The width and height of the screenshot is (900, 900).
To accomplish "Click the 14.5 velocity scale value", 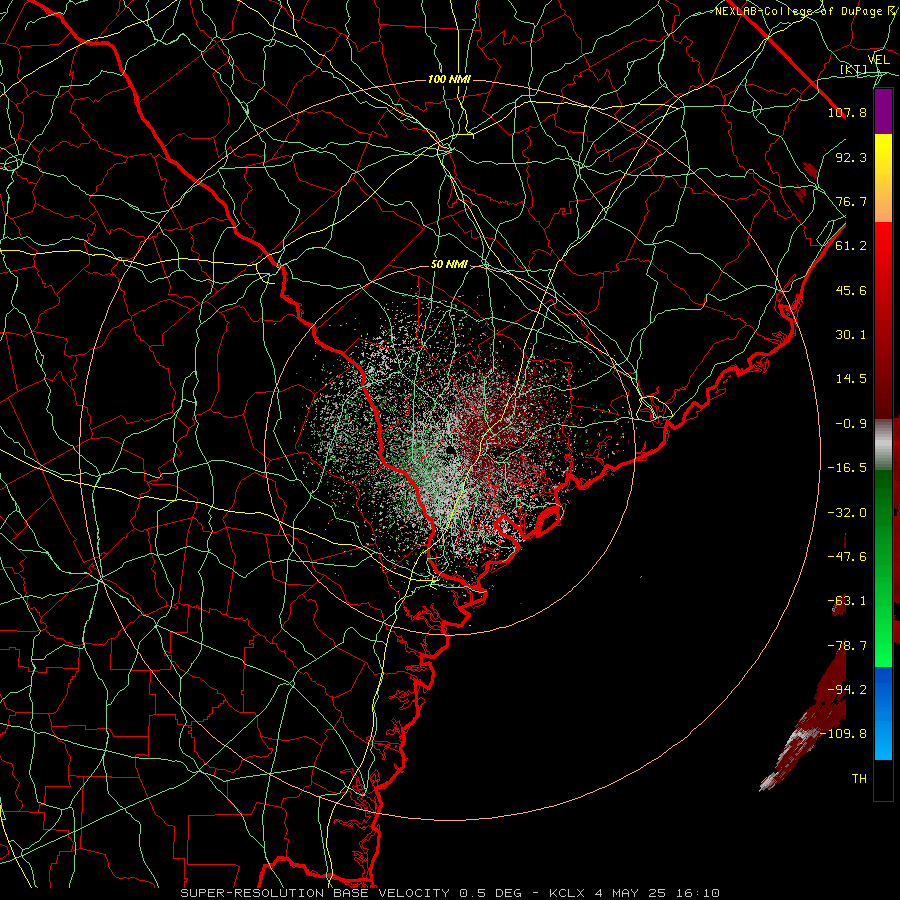I will coord(851,379).
